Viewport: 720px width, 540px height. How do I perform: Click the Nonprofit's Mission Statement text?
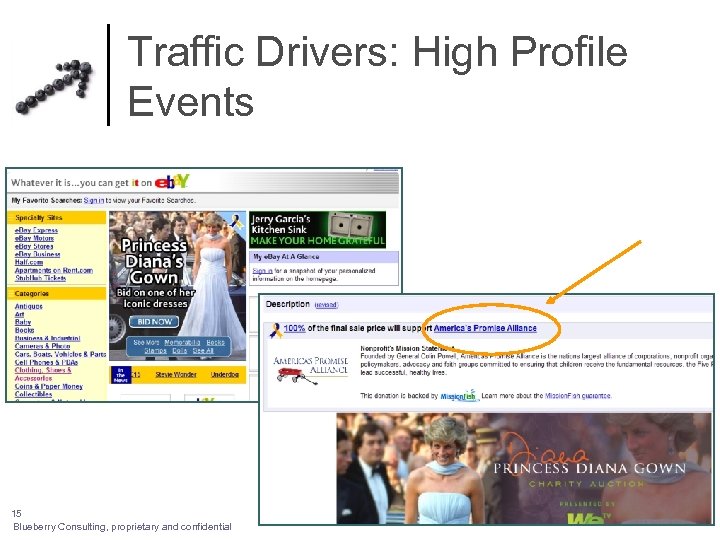coord(407,349)
